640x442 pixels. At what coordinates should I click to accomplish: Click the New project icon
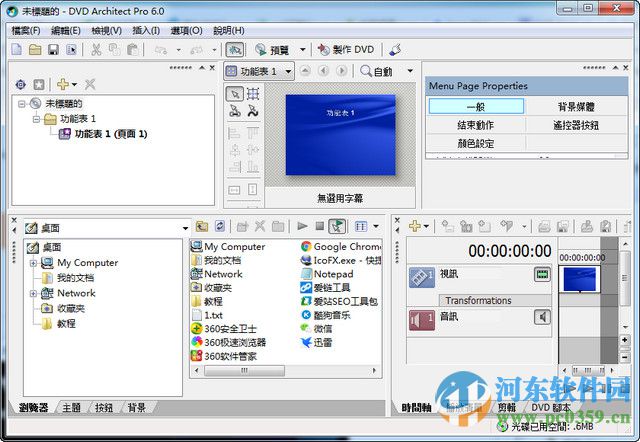pos(17,50)
